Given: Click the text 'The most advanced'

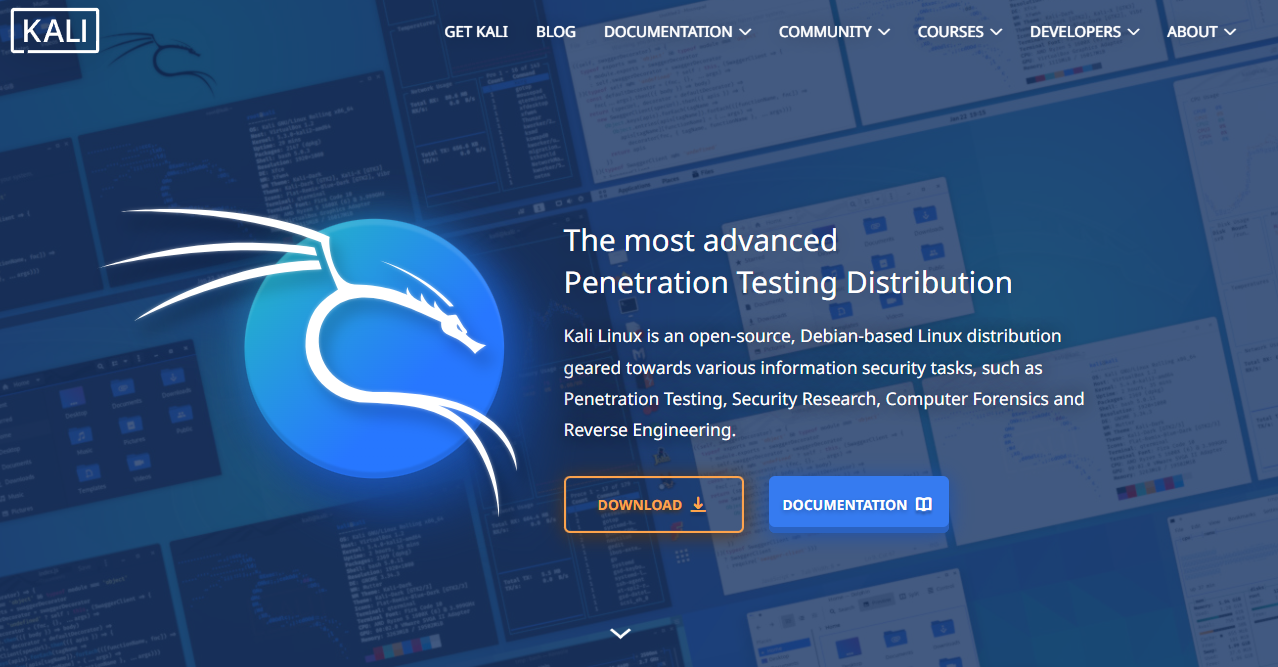Looking at the screenshot, I should (700, 240).
